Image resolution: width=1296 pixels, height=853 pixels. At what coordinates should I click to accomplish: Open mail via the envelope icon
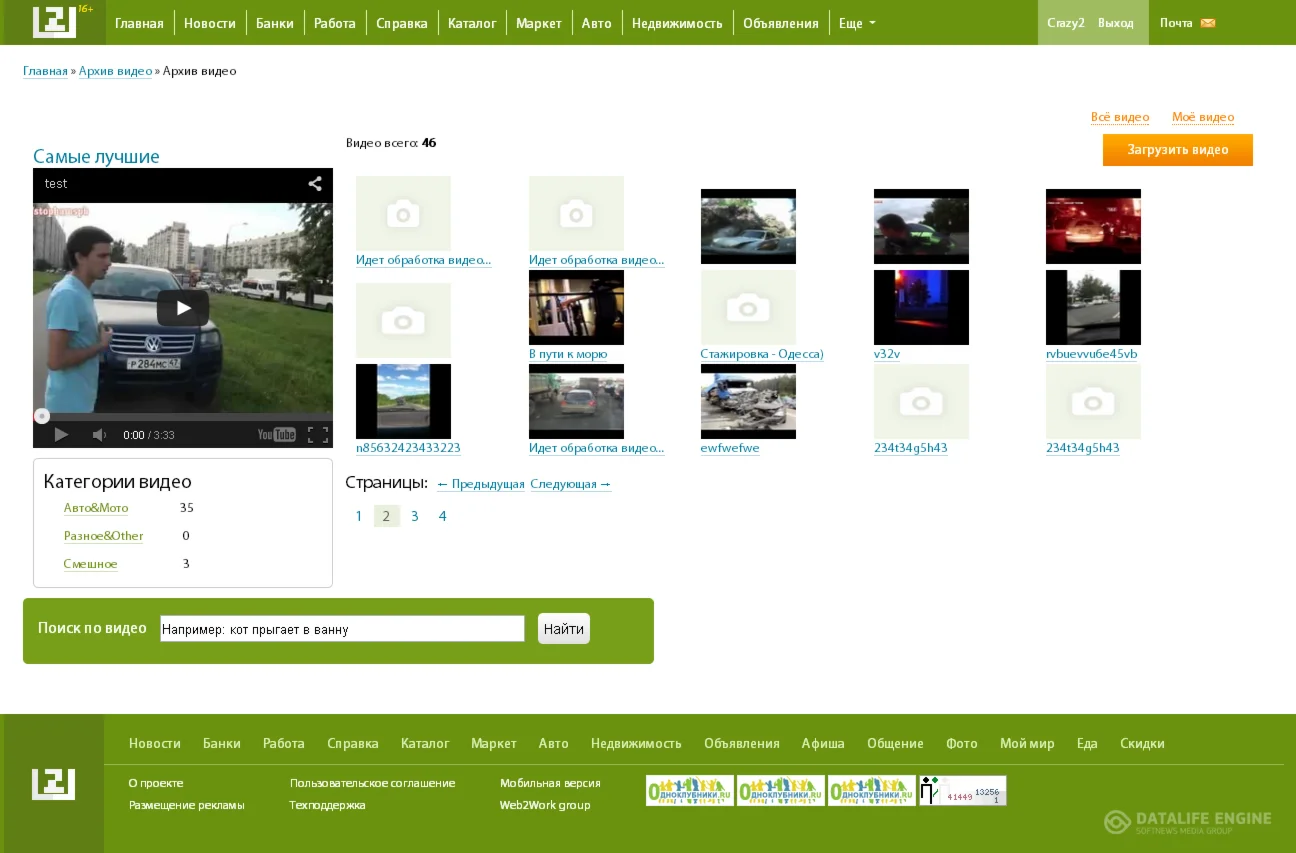coord(1208,23)
